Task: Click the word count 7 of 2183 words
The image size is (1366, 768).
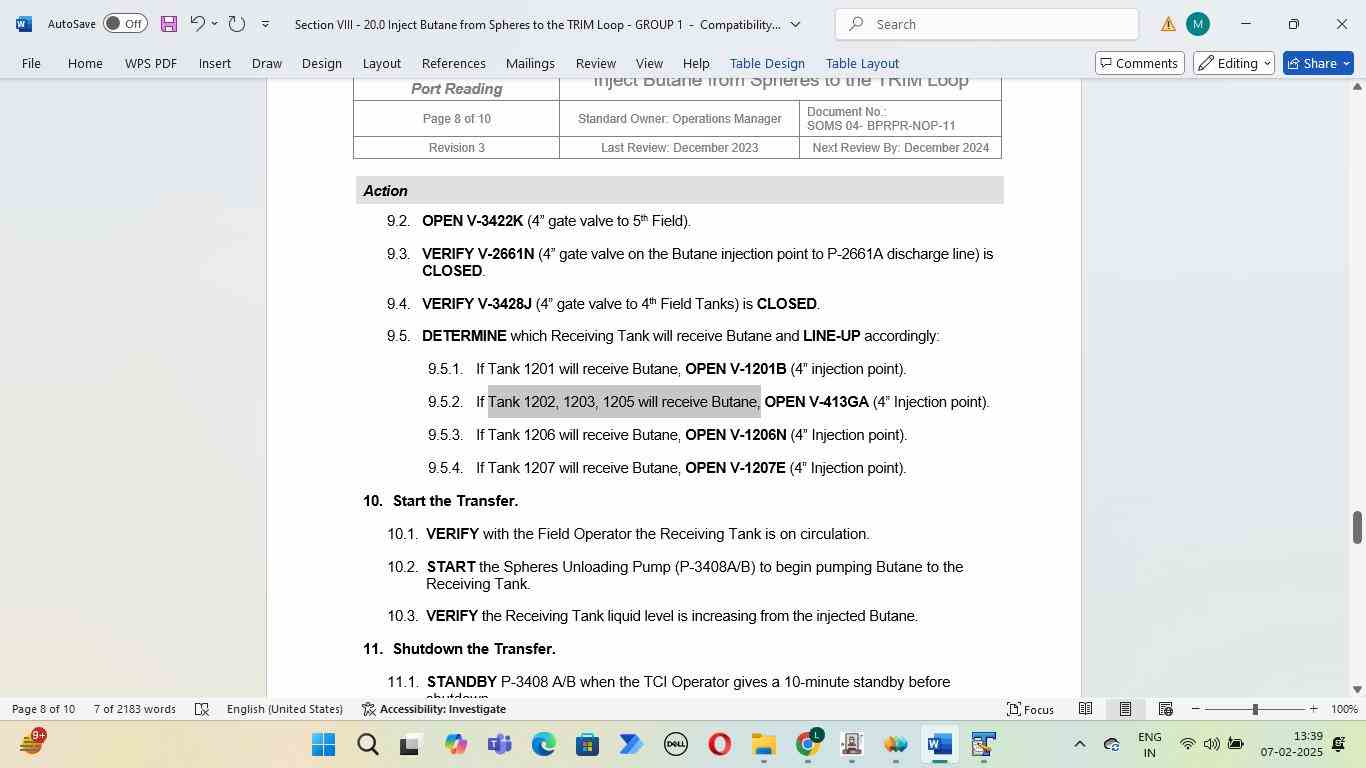Action: (x=135, y=709)
